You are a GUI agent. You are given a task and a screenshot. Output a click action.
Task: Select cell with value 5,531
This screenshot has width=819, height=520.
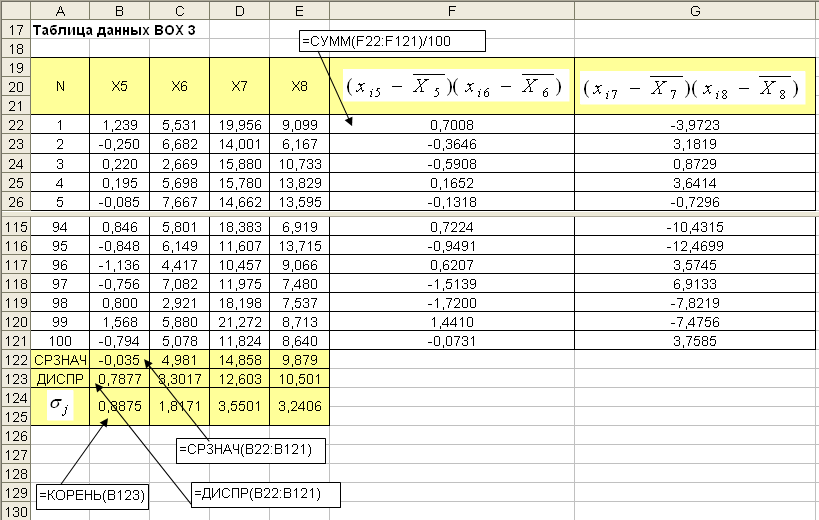[180, 125]
